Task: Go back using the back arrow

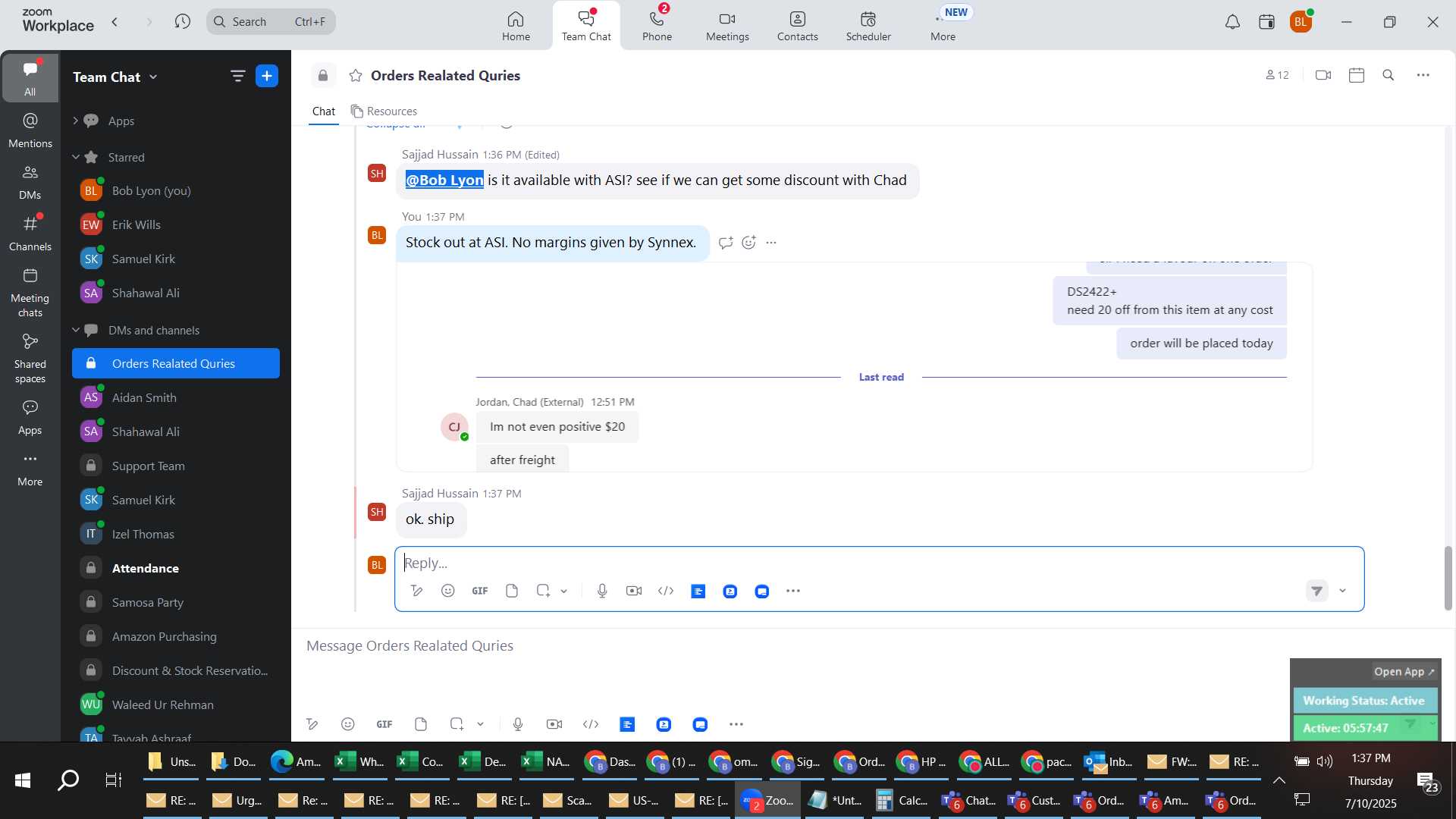Action: point(115,21)
